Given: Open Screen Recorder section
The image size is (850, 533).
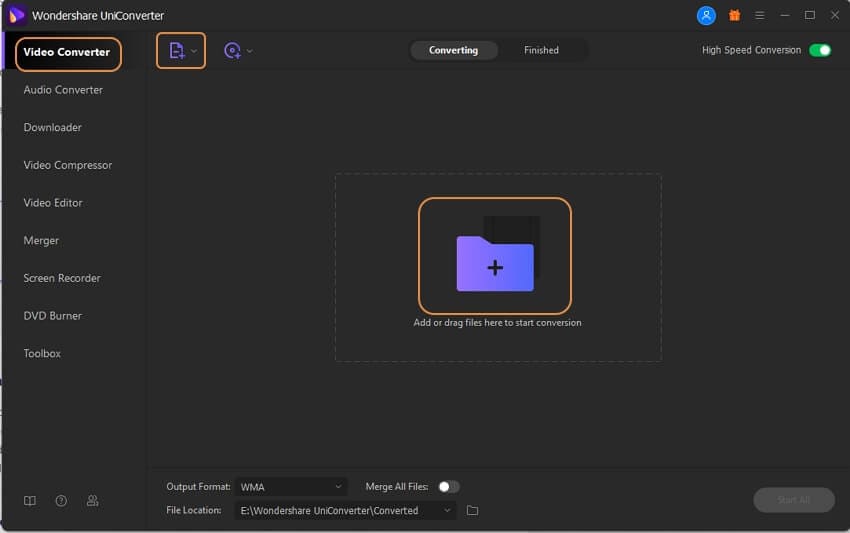Looking at the screenshot, I should point(62,278).
